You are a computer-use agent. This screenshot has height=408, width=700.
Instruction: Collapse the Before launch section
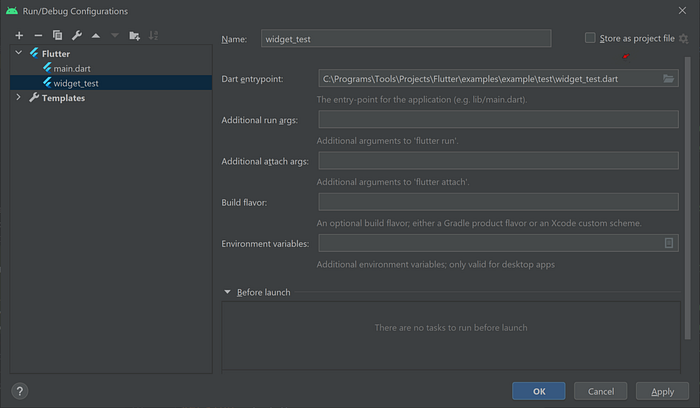[x=227, y=292]
